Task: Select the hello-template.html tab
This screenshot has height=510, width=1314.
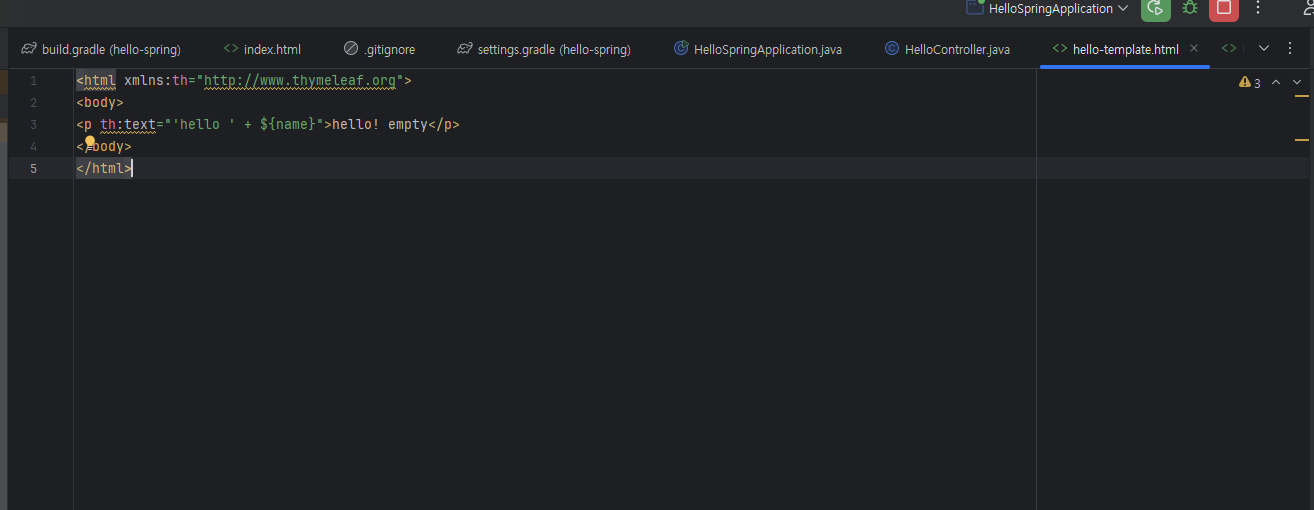Action: click(1125, 49)
